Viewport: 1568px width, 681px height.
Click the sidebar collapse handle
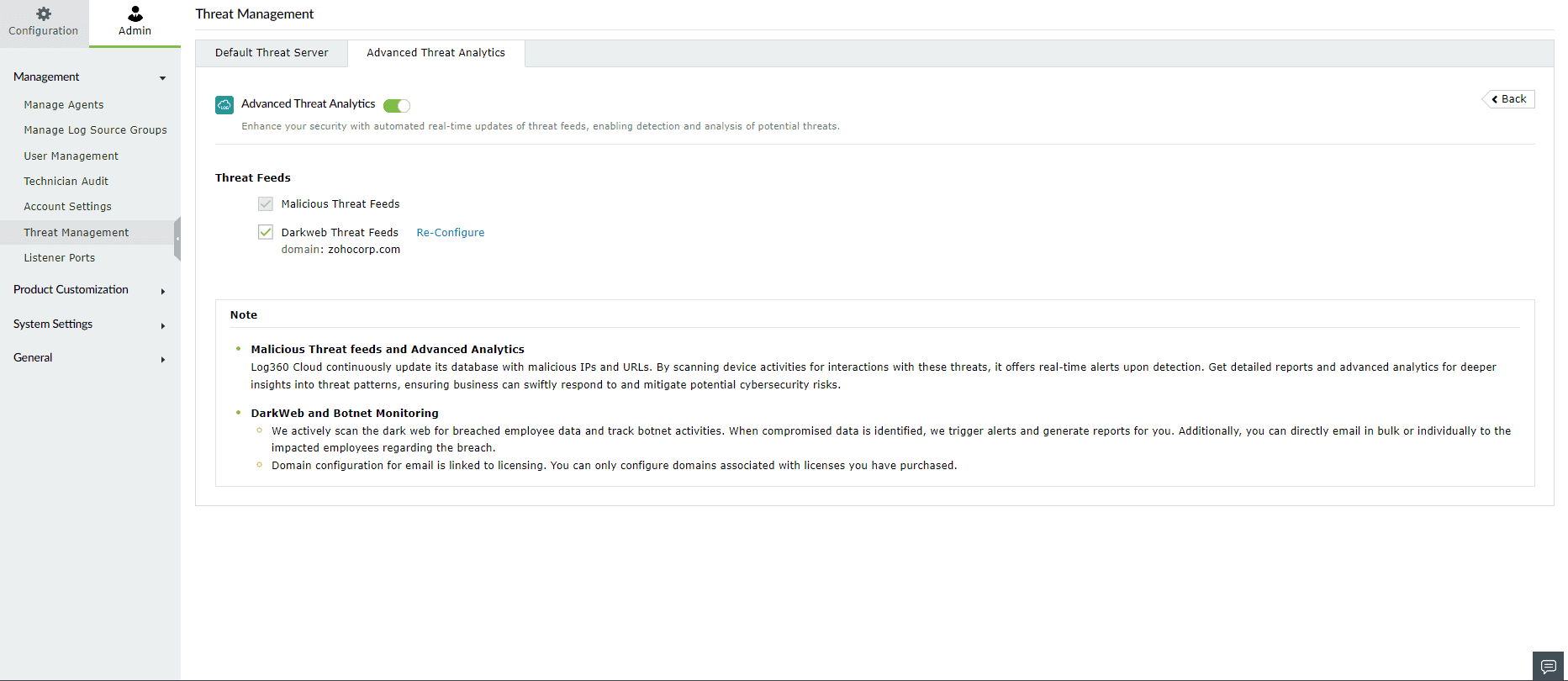[x=177, y=239]
